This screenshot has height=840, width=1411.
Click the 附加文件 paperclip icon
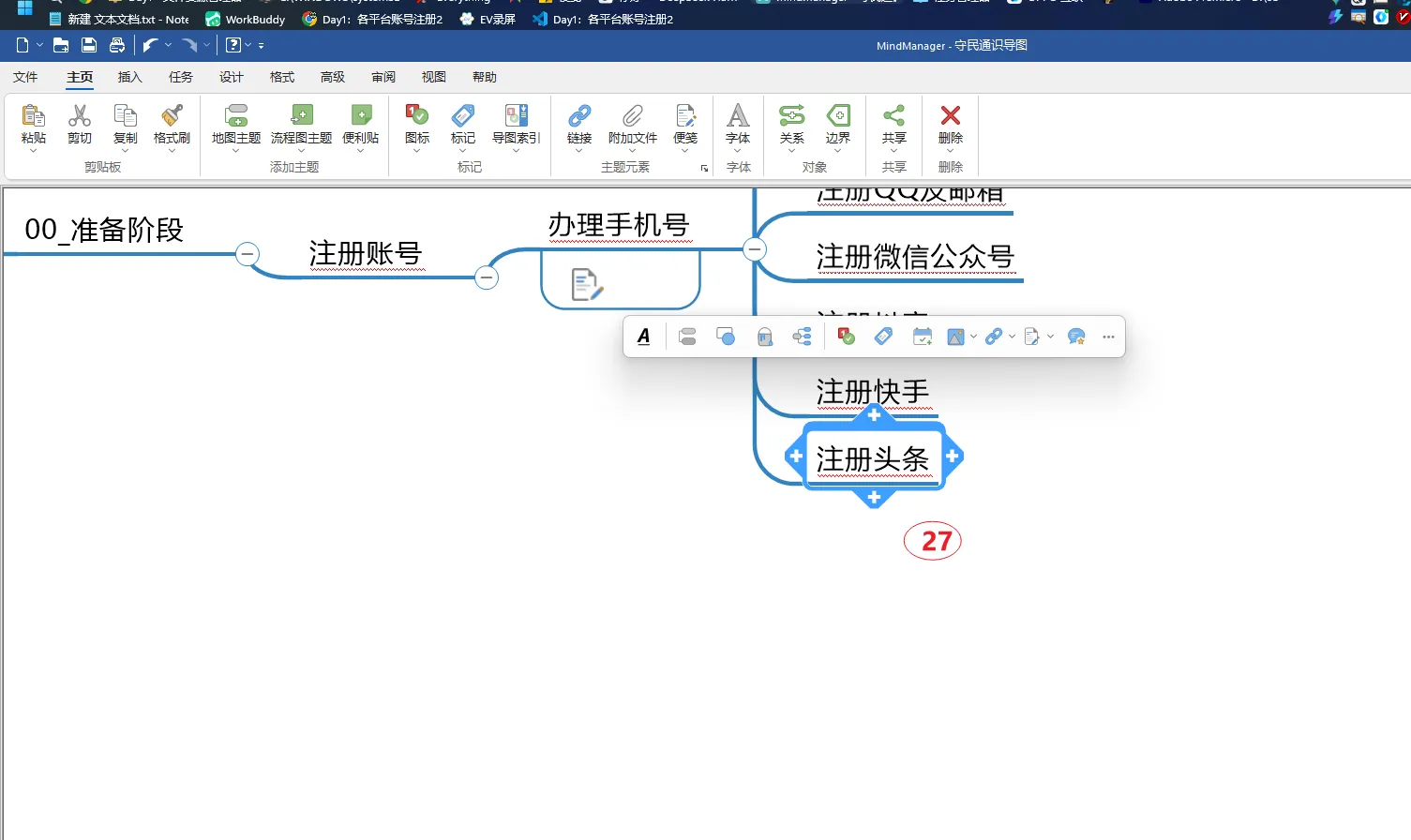click(x=633, y=116)
